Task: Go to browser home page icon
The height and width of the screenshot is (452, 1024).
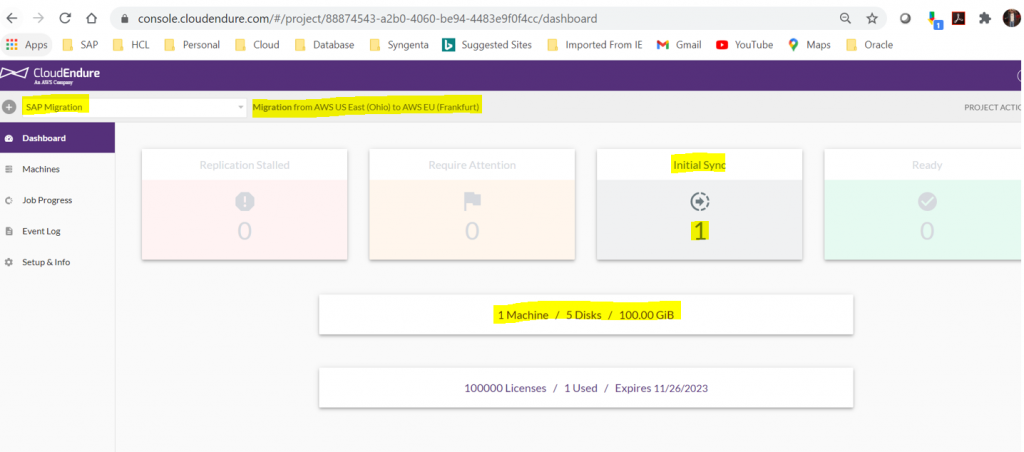Action: (x=91, y=18)
